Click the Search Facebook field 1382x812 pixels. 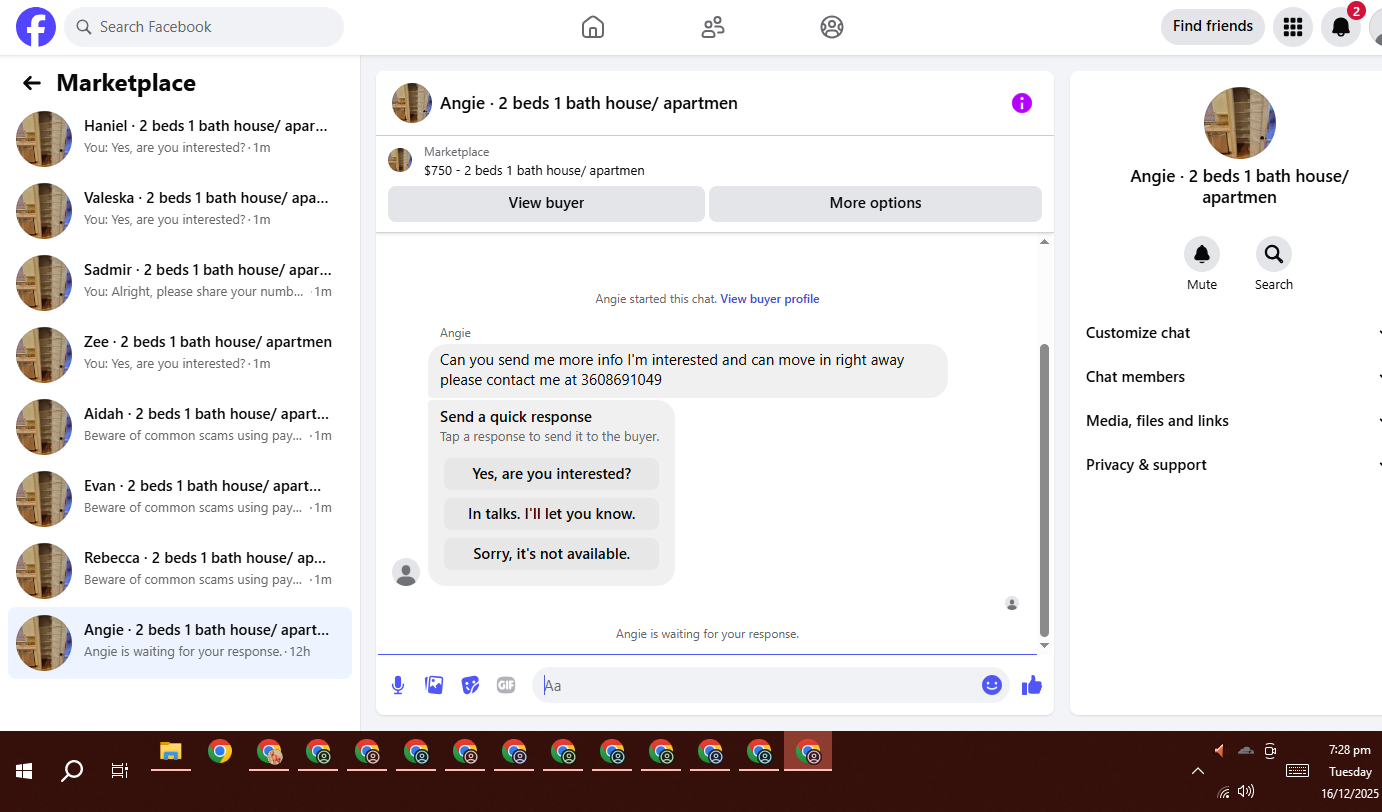point(204,27)
